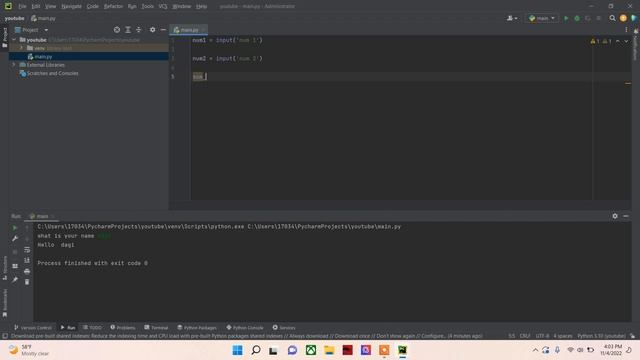Open Run panel settings gear
640x360 pixels.
point(615,216)
